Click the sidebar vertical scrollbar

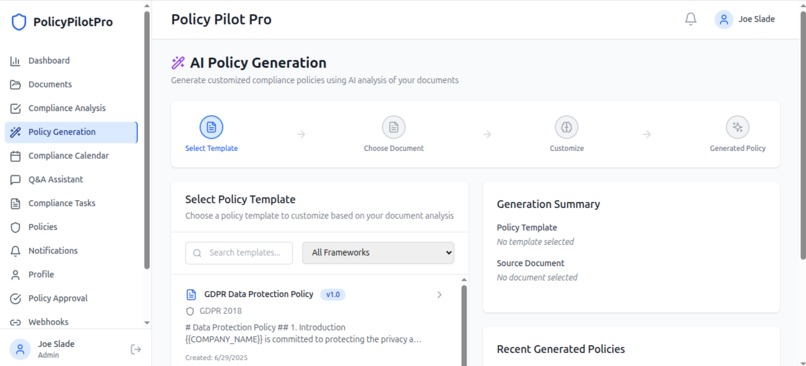[147, 139]
